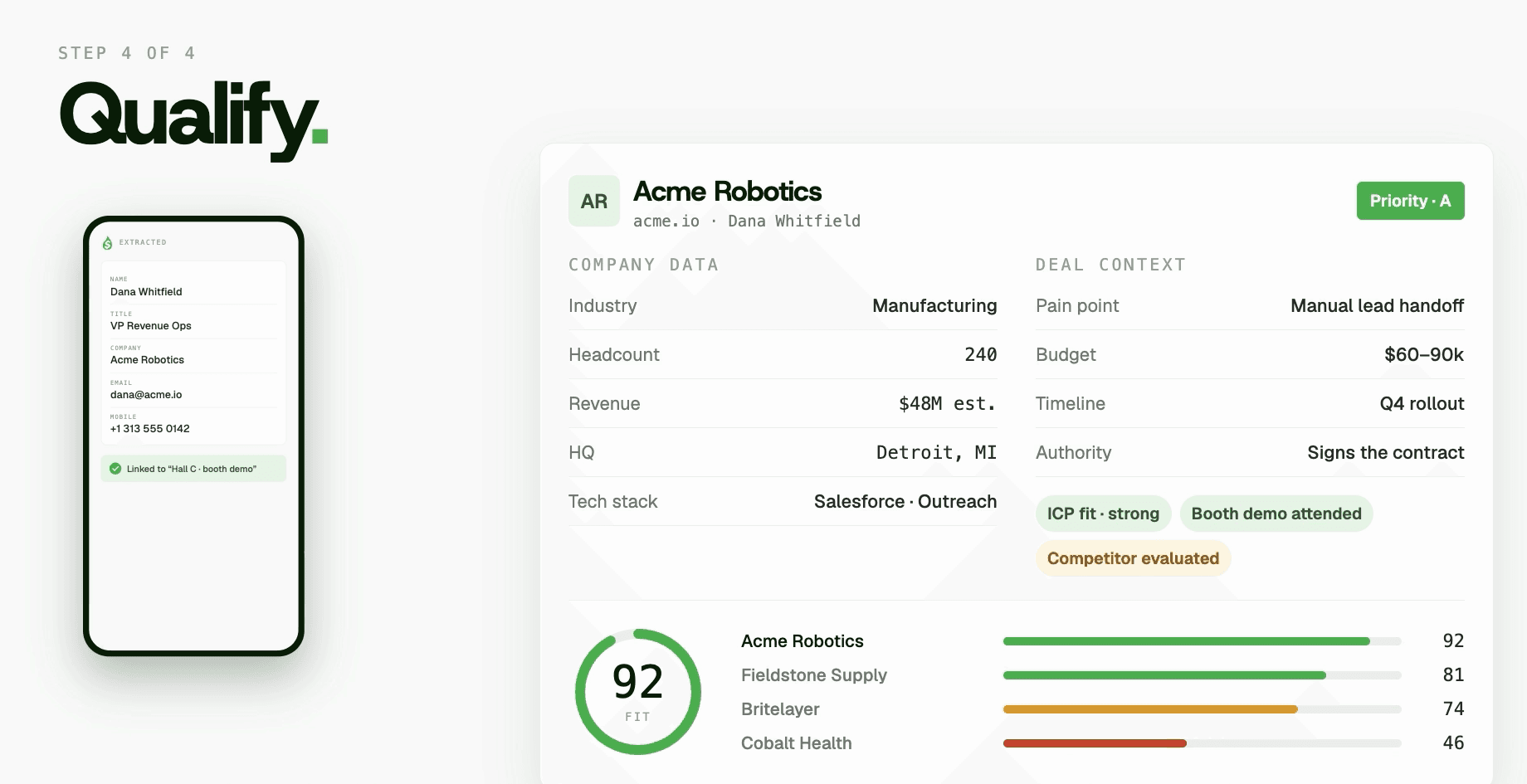Click the Acme Robotics company field on phone
Image resolution: width=1527 pixels, height=784 pixels.
[193, 355]
